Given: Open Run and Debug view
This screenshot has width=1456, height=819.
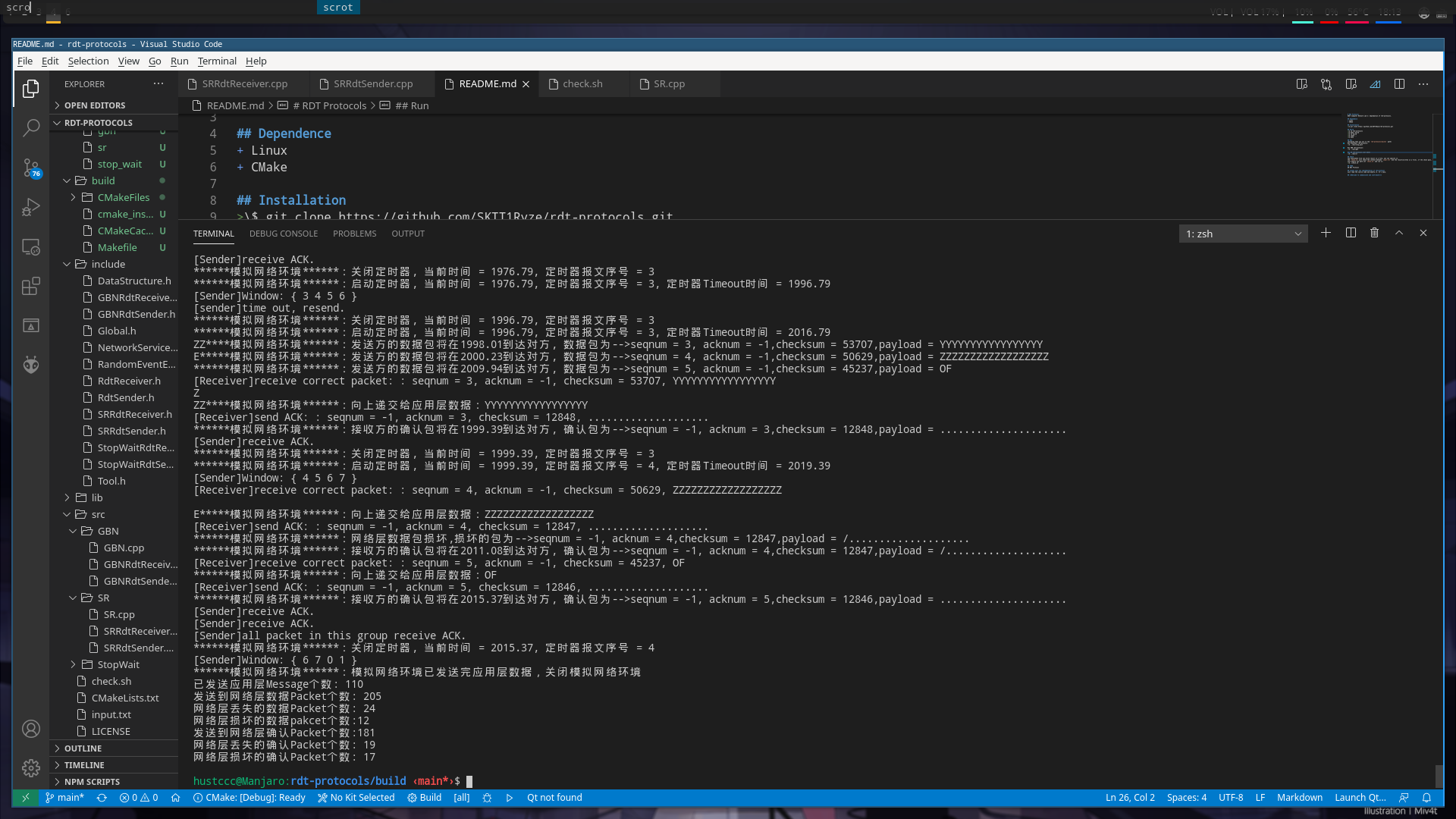Looking at the screenshot, I should pos(31,207).
